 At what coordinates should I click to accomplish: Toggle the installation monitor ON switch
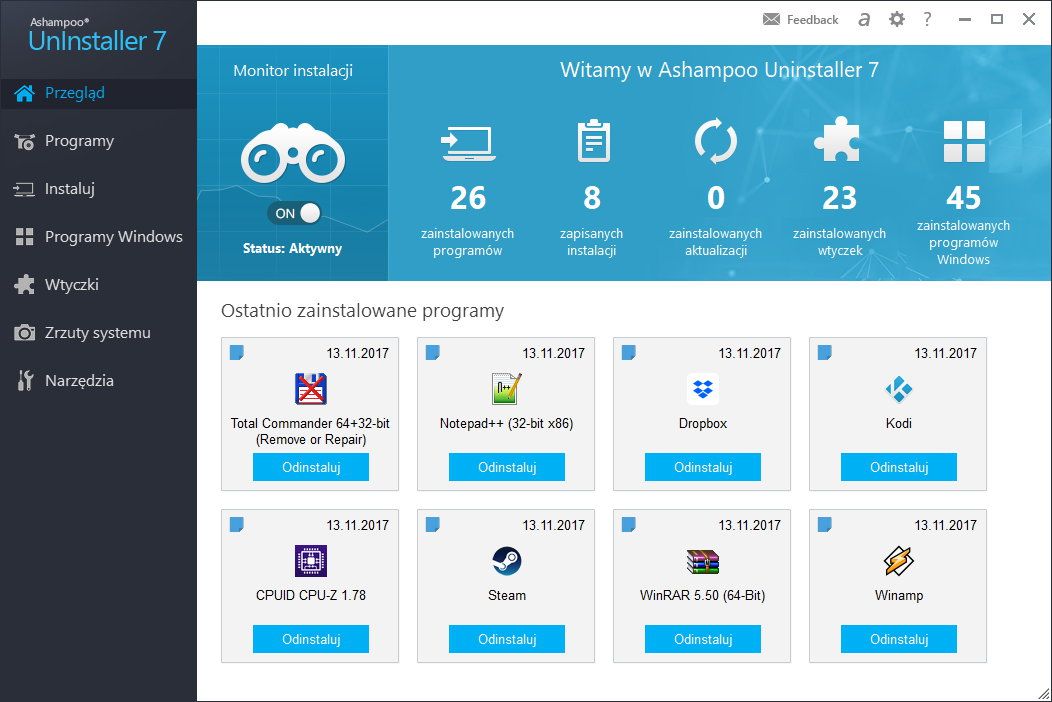click(295, 213)
